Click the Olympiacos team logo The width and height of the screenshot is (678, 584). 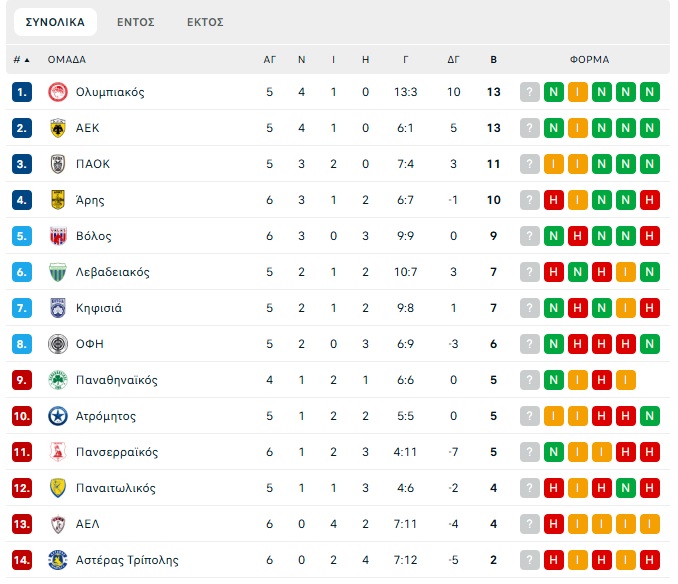point(57,92)
